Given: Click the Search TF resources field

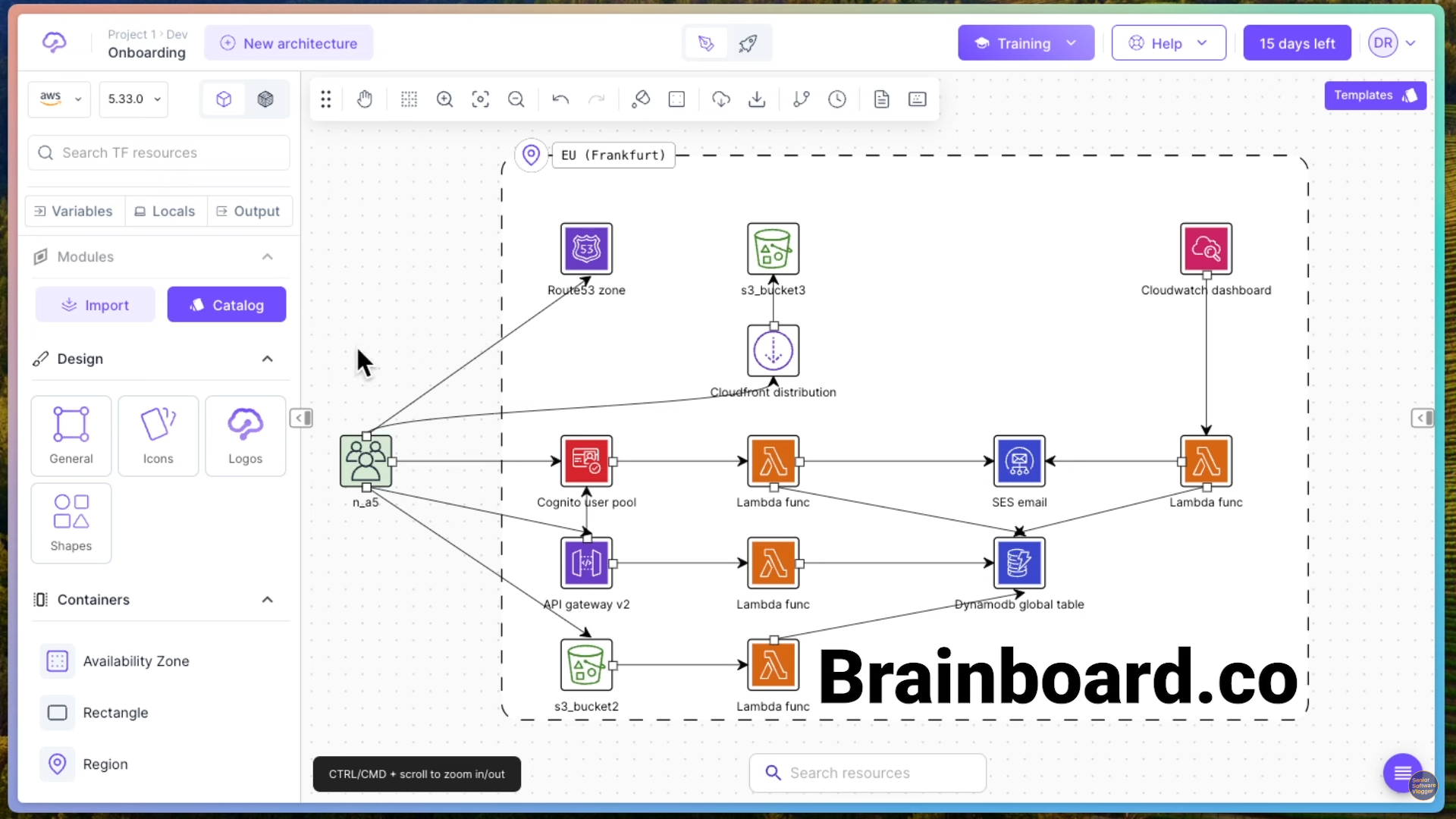Looking at the screenshot, I should click(x=159, y=153).
